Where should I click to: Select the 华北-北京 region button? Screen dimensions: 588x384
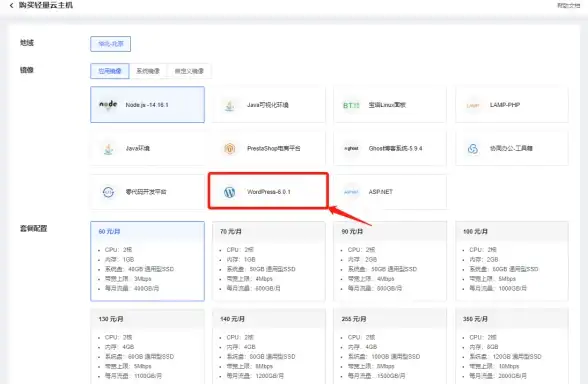[x=111, y=44]
